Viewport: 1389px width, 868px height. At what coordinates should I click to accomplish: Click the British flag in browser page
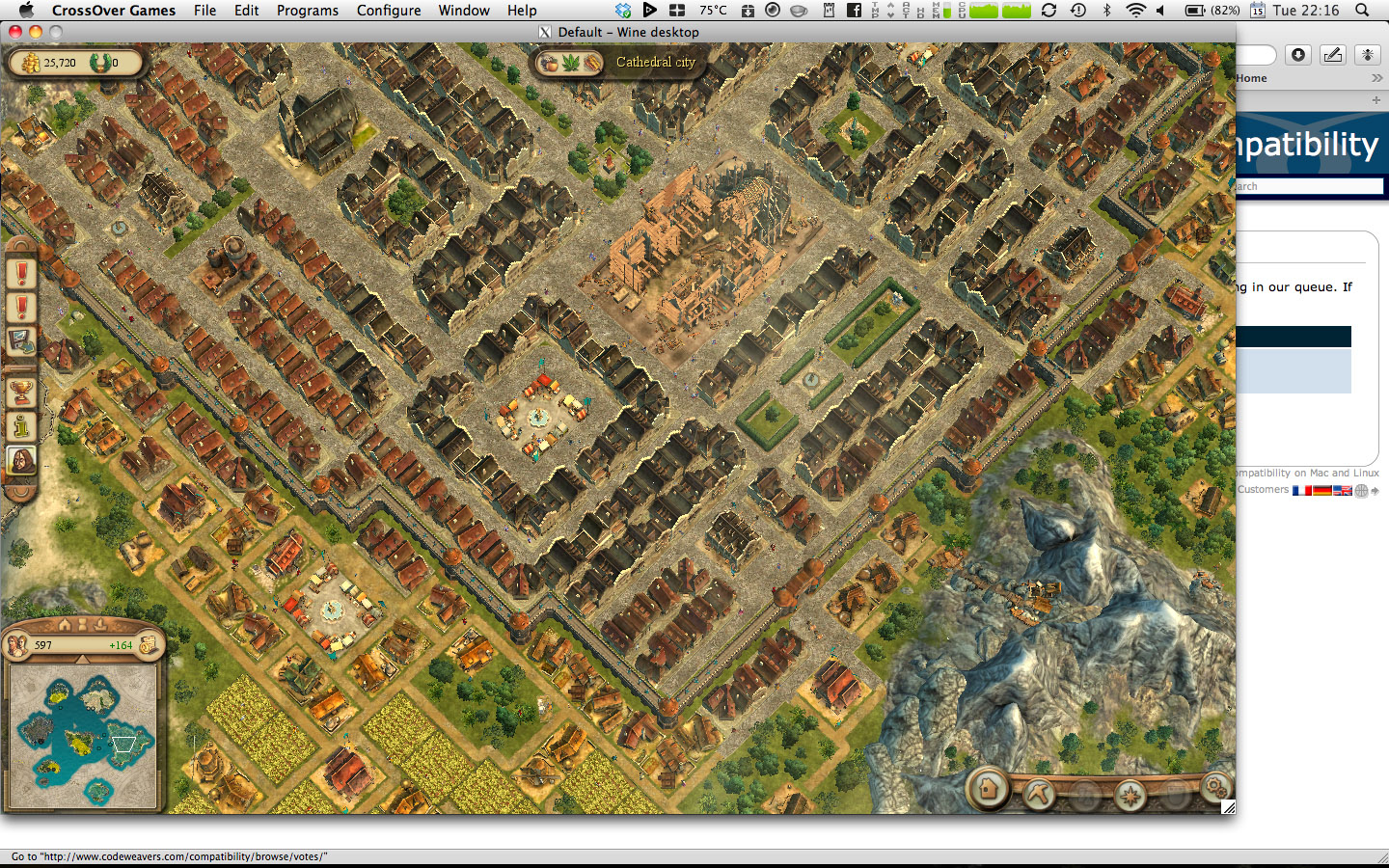1342,490
